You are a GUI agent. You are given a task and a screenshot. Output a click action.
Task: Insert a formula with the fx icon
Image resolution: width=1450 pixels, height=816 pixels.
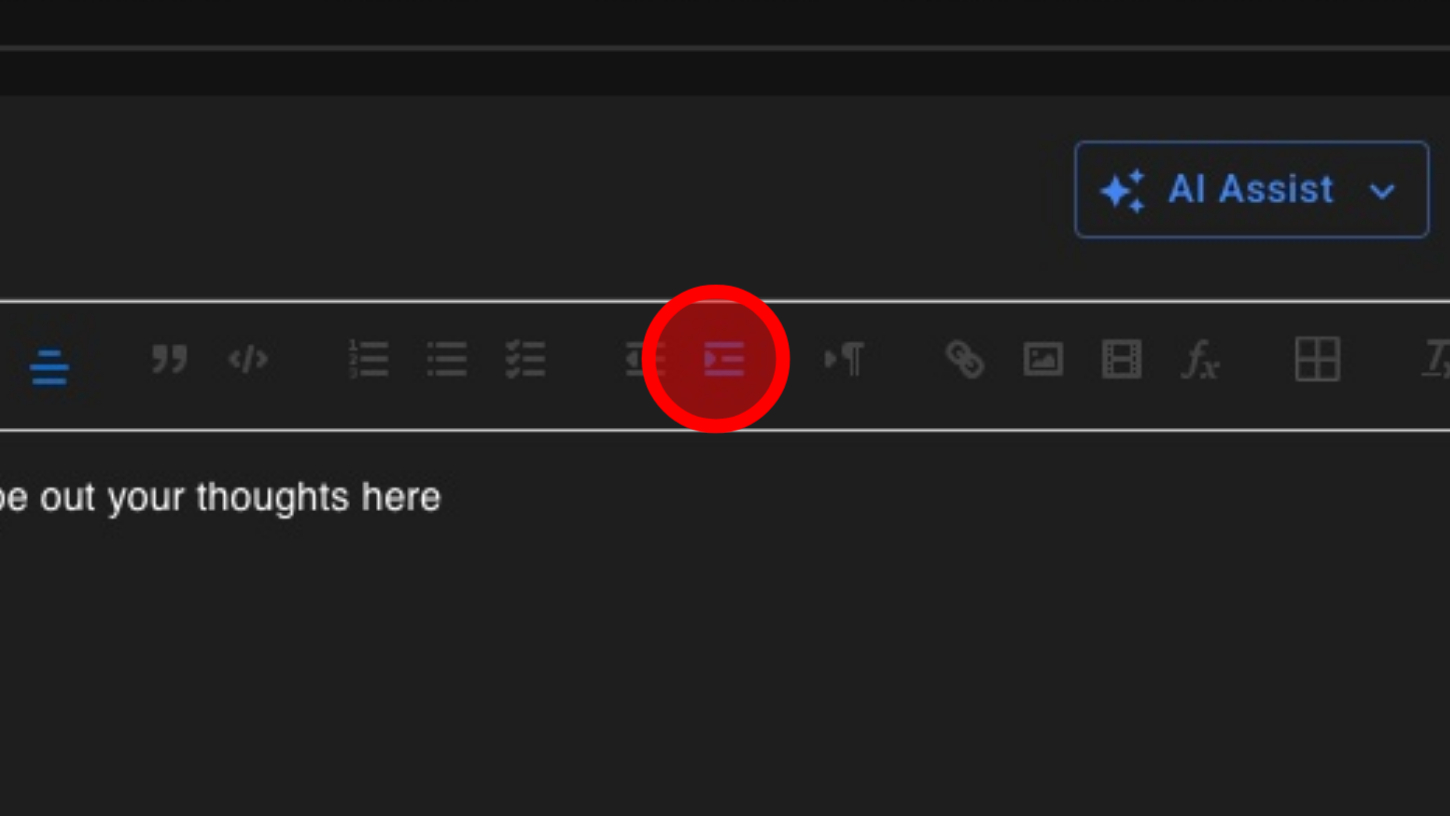click(1200, 360)
